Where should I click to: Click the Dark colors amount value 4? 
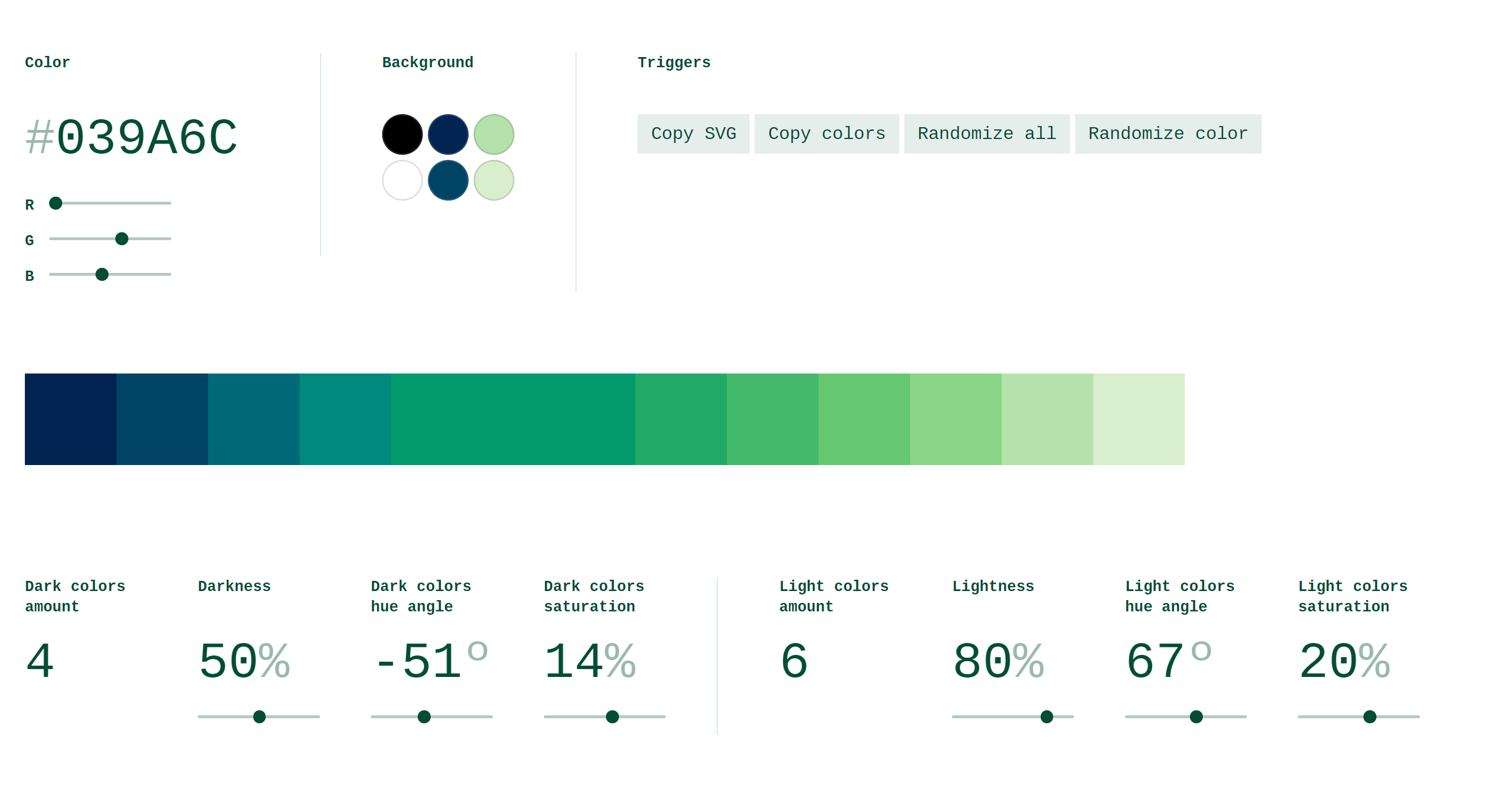click(x=40, y=661)
